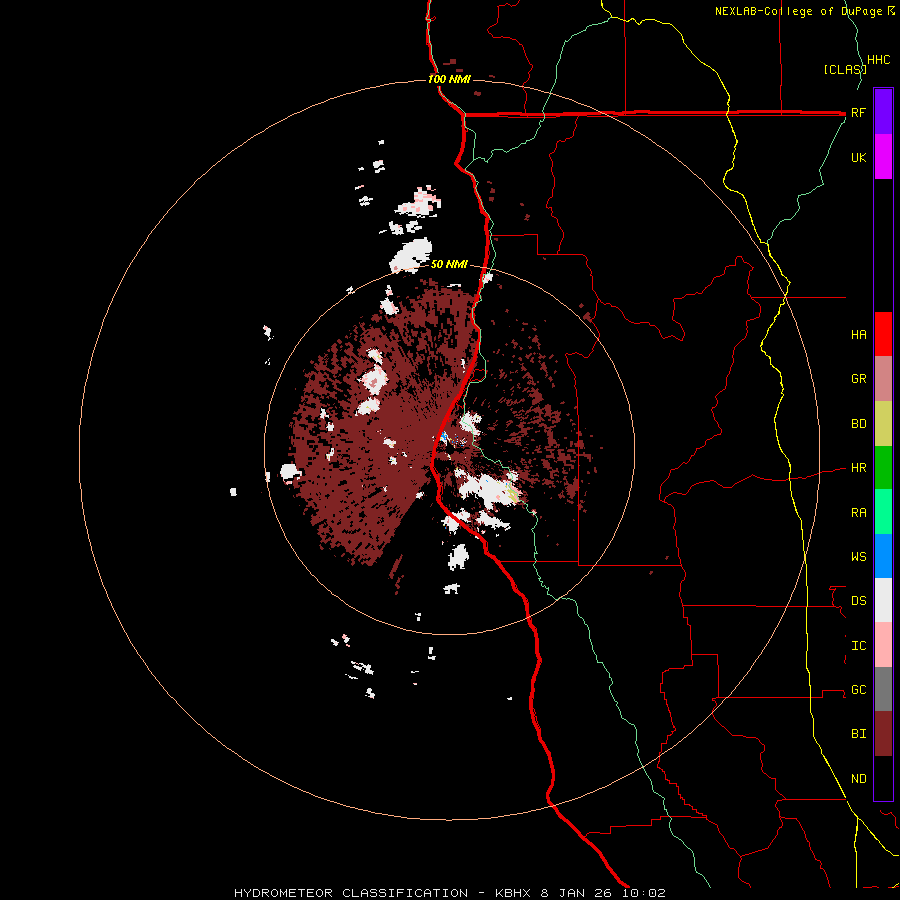Select the IC light pink legend swatch

883,645
